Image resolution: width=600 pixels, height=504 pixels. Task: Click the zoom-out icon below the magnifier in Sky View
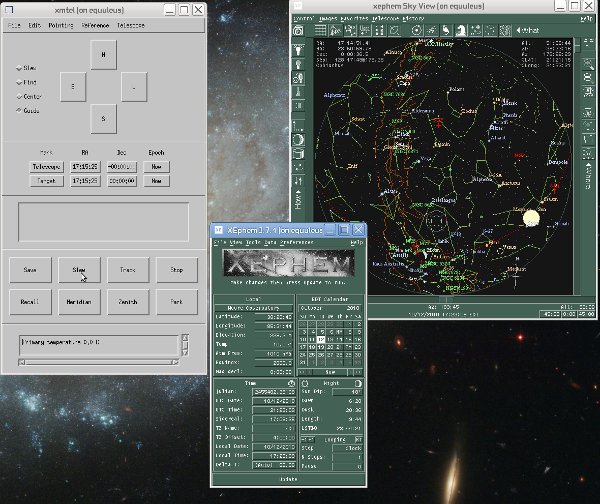(x=589, y=78)
